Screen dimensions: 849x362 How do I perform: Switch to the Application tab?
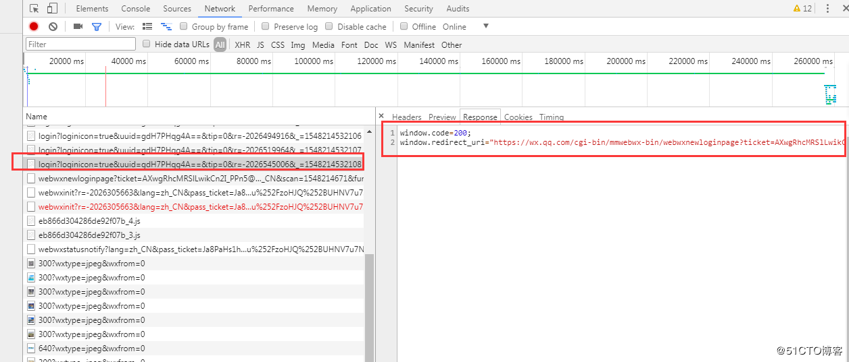point(371,9)
